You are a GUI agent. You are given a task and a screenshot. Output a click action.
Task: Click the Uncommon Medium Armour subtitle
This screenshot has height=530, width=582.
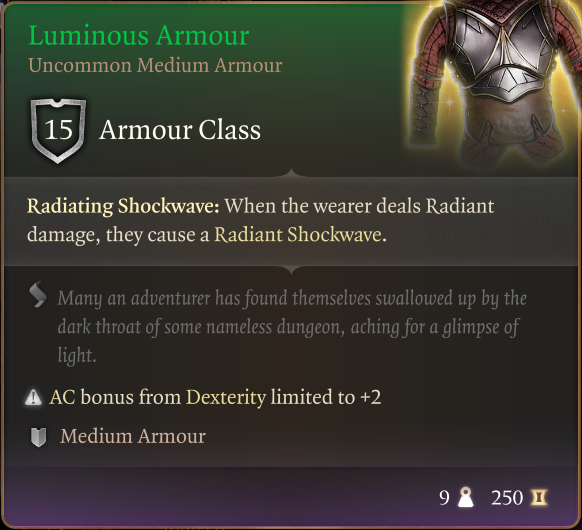coord(155,65)
